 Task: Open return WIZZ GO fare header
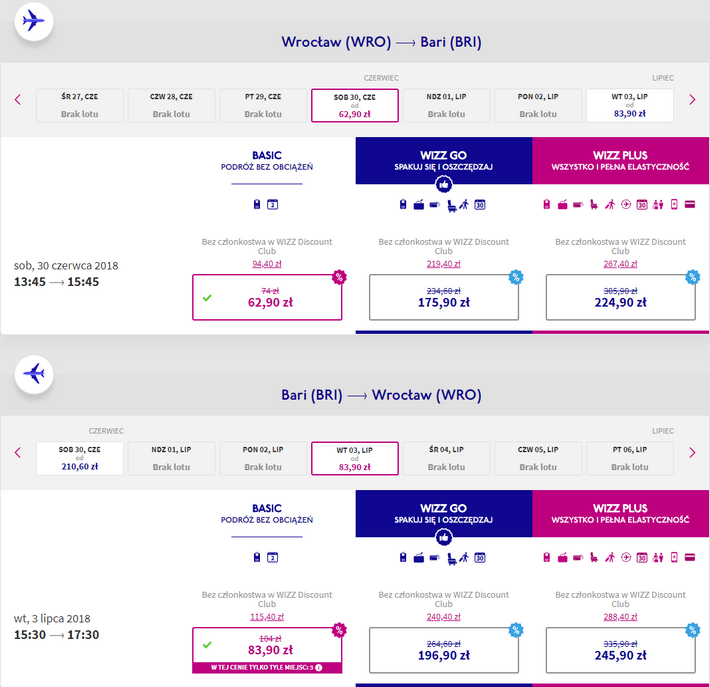(x=444, y=514)
